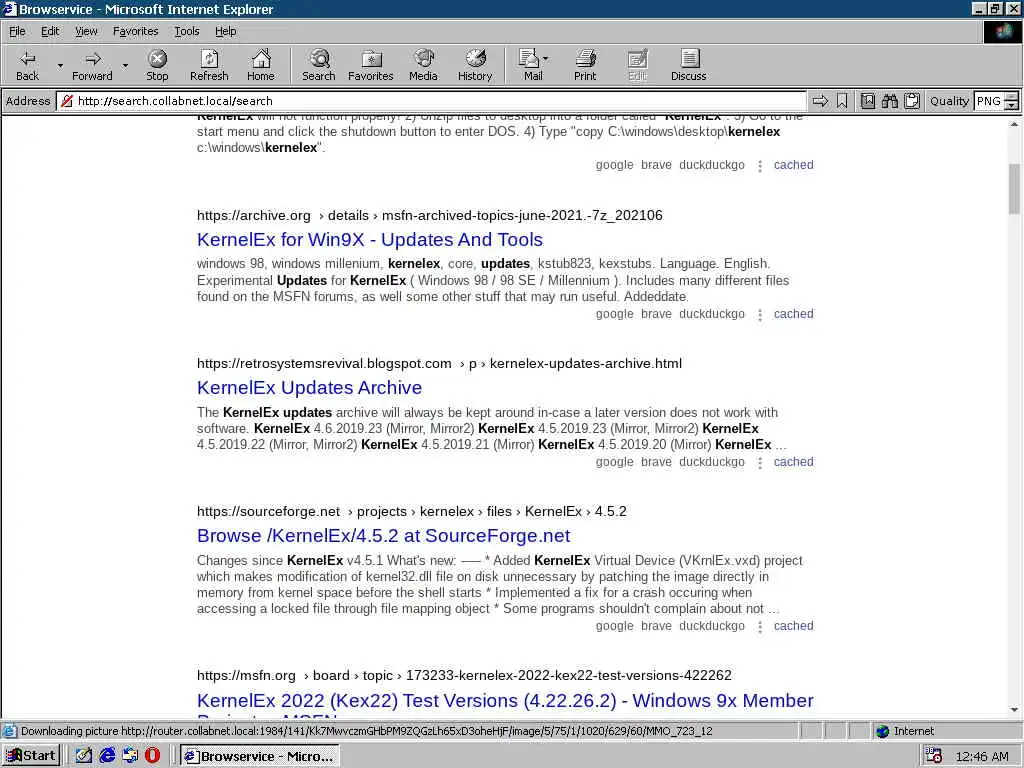1024x768 pixels.
Task: Click the Go arrow beside address bar
Action: tap(820, 101)
